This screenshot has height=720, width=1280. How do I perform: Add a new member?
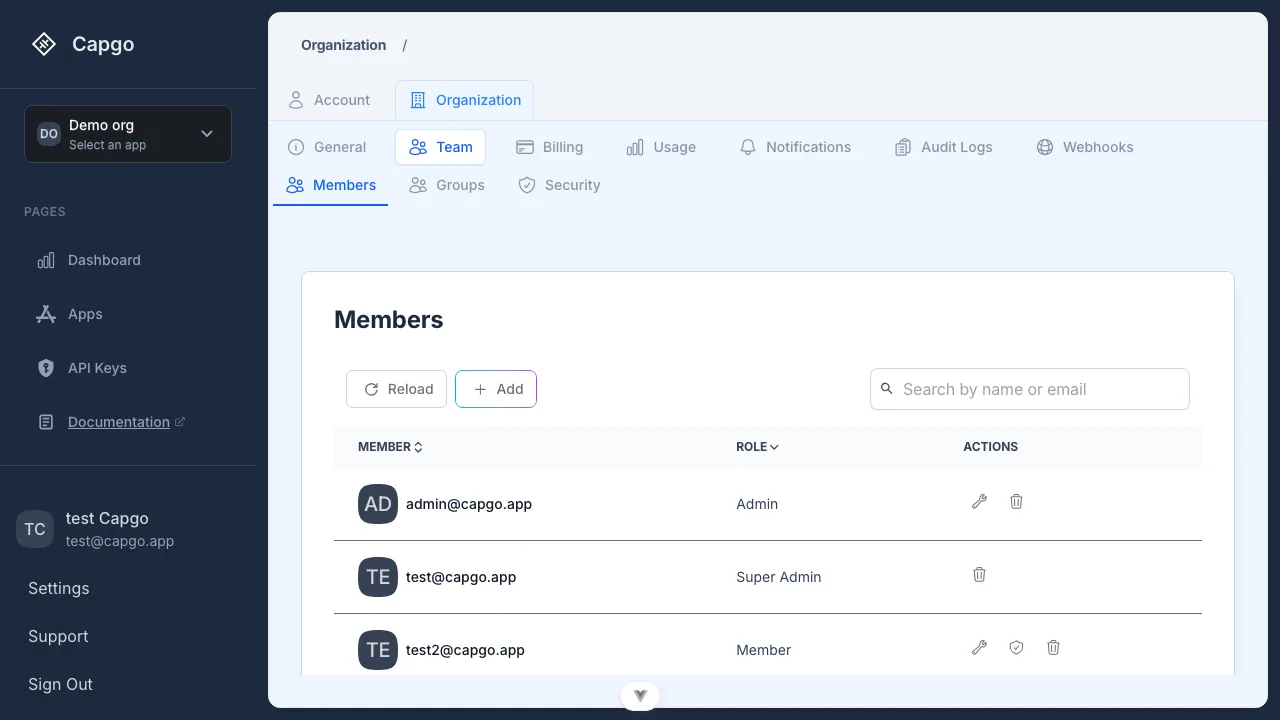(x=496, y=389)
